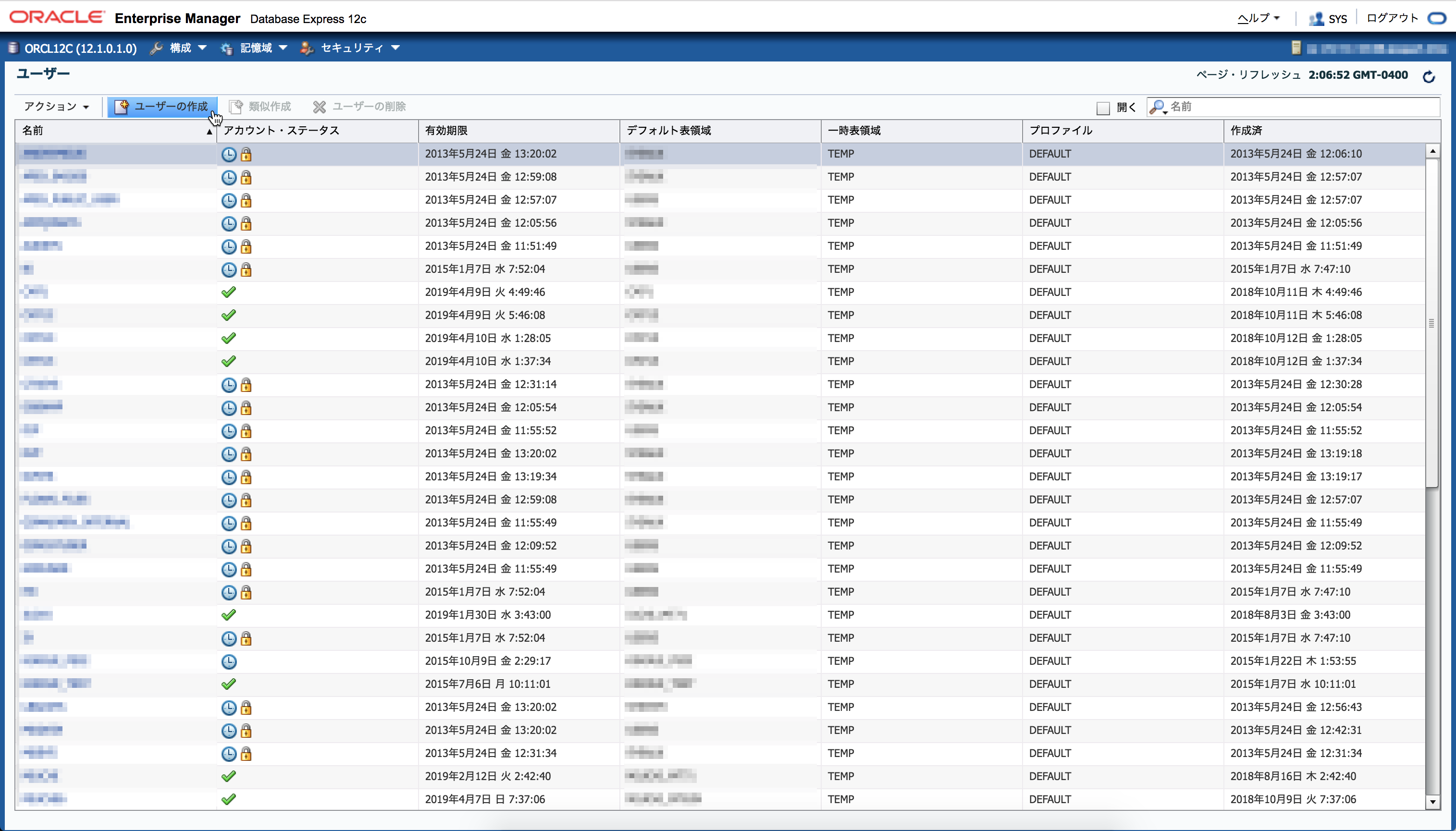The width and height of the screenshot is (1456, 831).
Task: Click the scrollbar down arrow
Action: 1432,802
